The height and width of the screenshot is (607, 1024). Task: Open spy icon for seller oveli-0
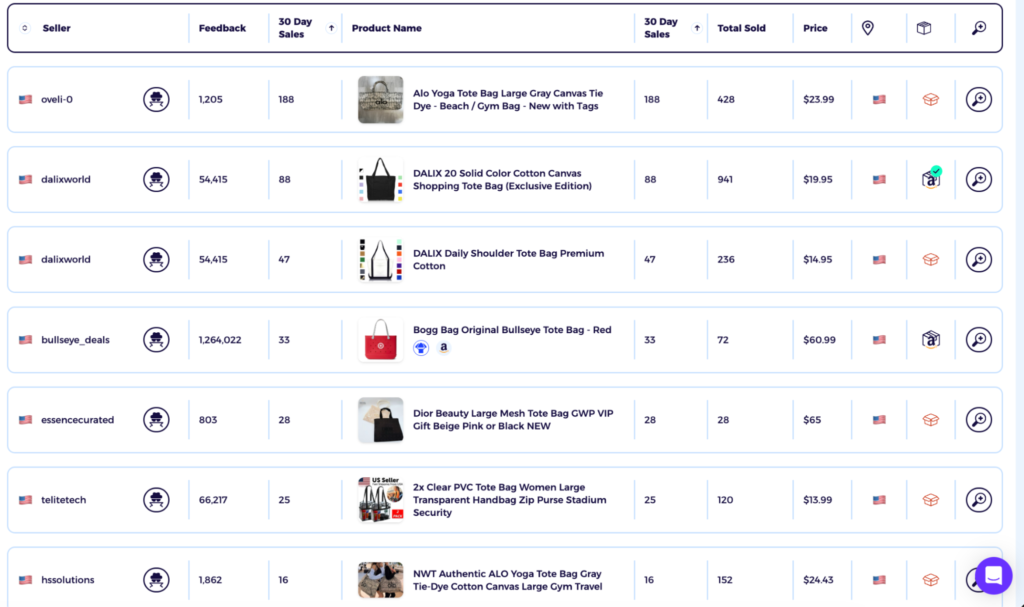[x=156, y=99]
